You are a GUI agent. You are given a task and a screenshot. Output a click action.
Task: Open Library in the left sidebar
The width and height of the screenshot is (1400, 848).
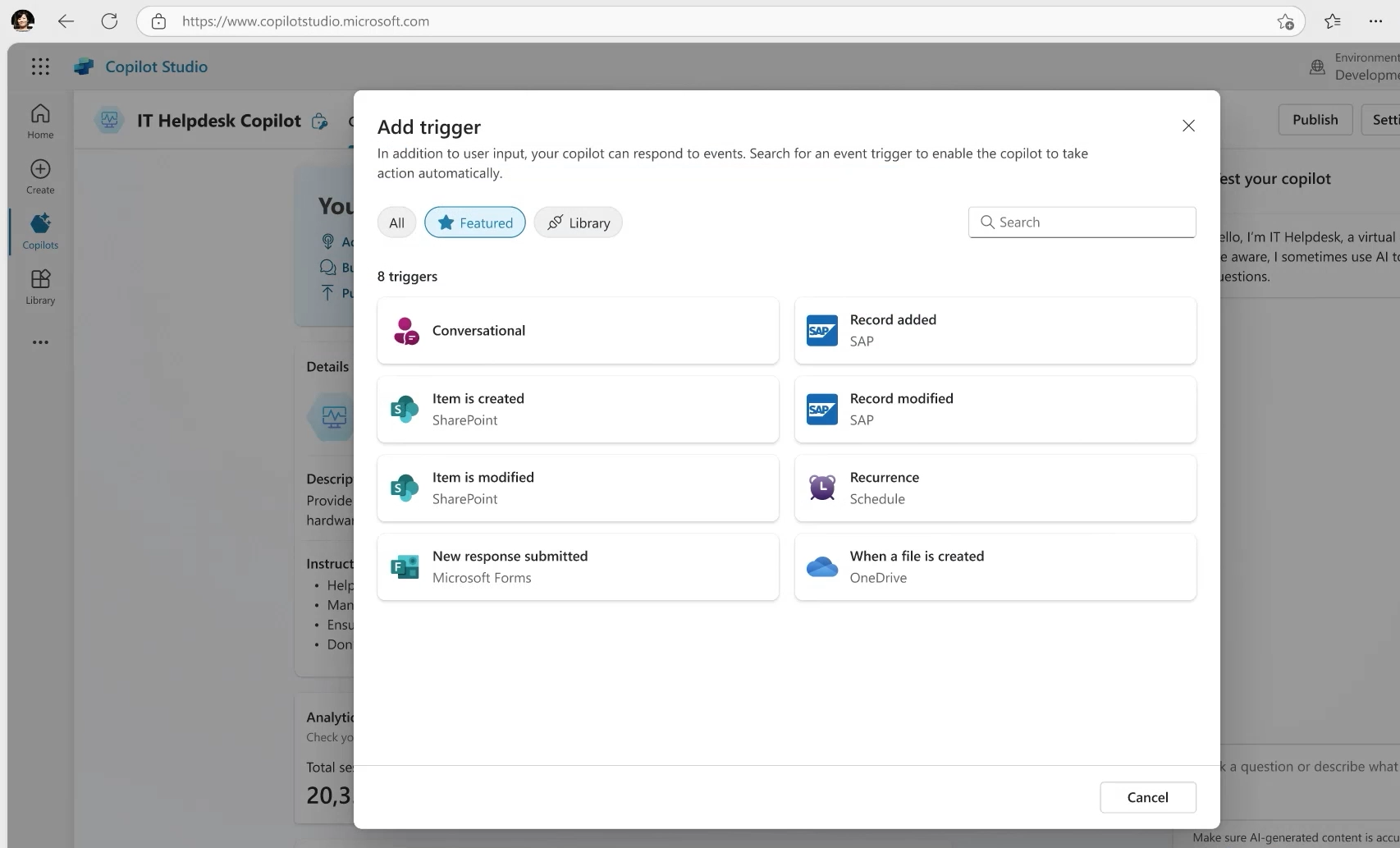(40, 286)
